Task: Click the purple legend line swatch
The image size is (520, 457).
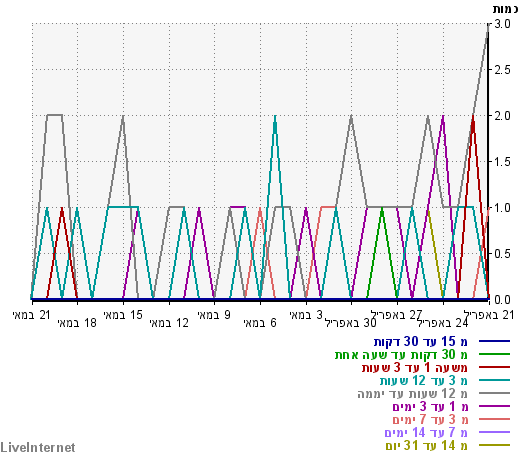Action: tap(494, 406)
